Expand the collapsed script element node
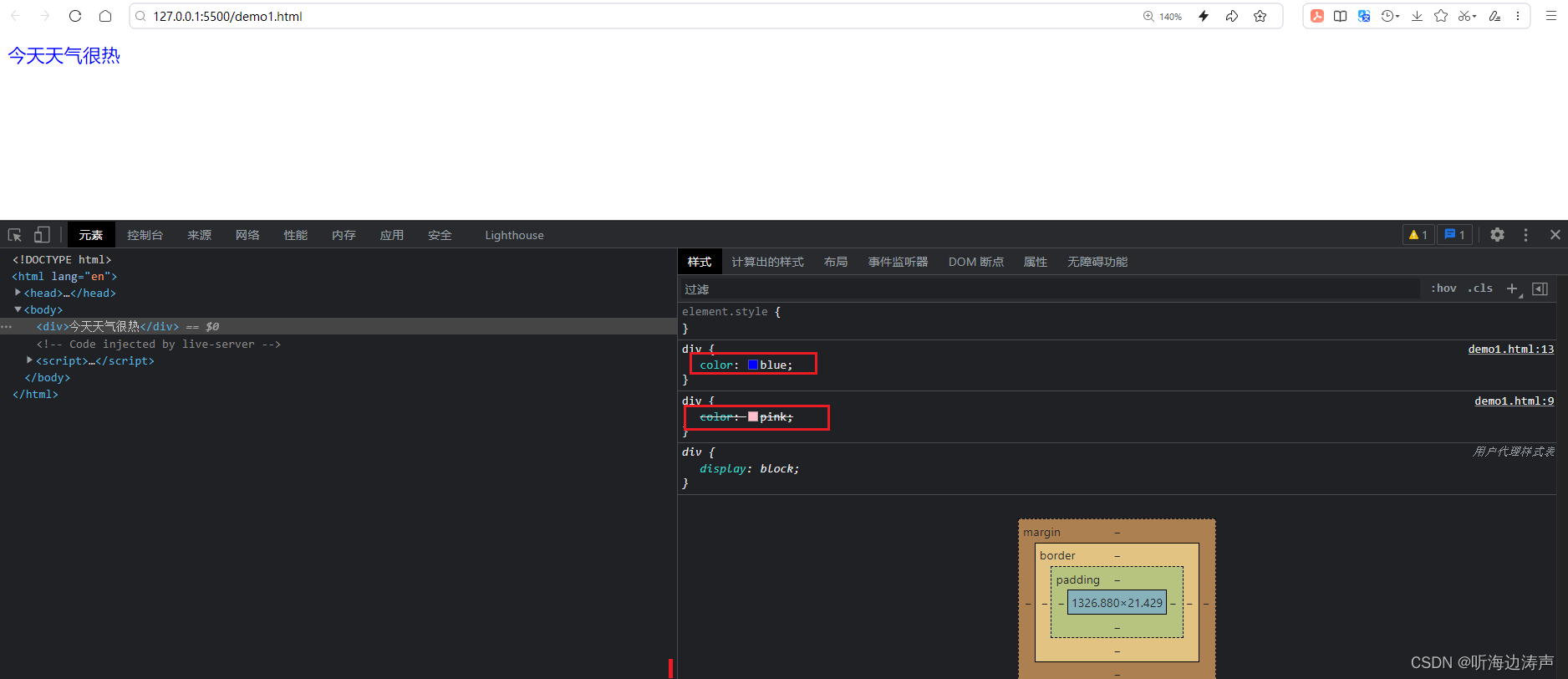The width and height of the screenshot is (1568, 679). [x=29, y=360]
